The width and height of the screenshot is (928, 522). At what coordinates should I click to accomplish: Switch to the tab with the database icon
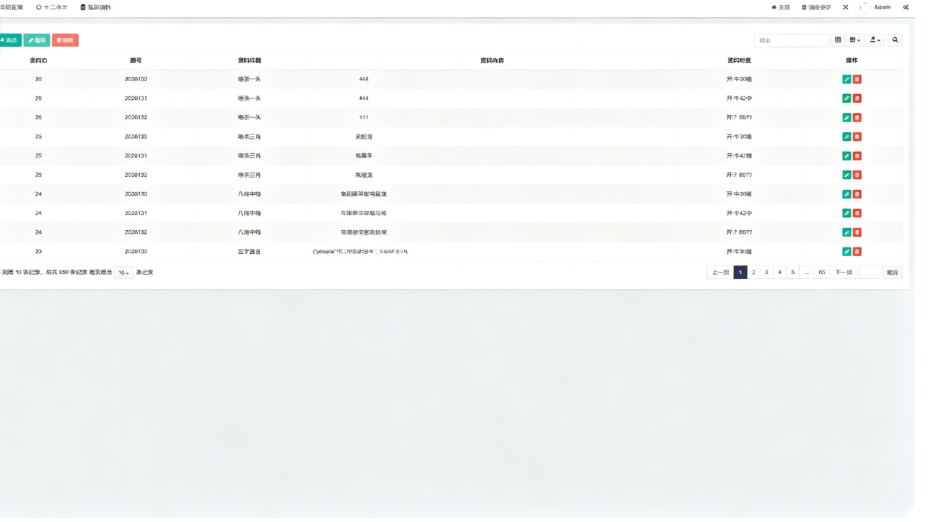click(95, 8)
